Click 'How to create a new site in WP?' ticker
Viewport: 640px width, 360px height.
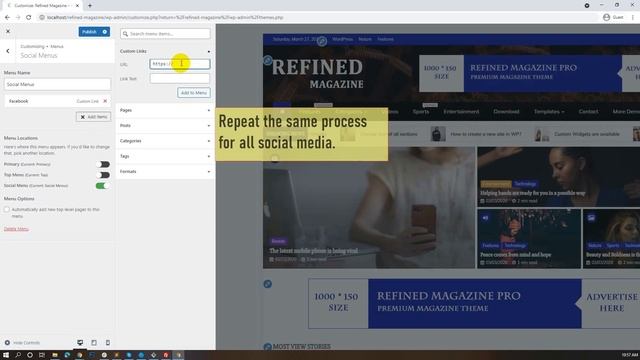click(x=486, y=134)
